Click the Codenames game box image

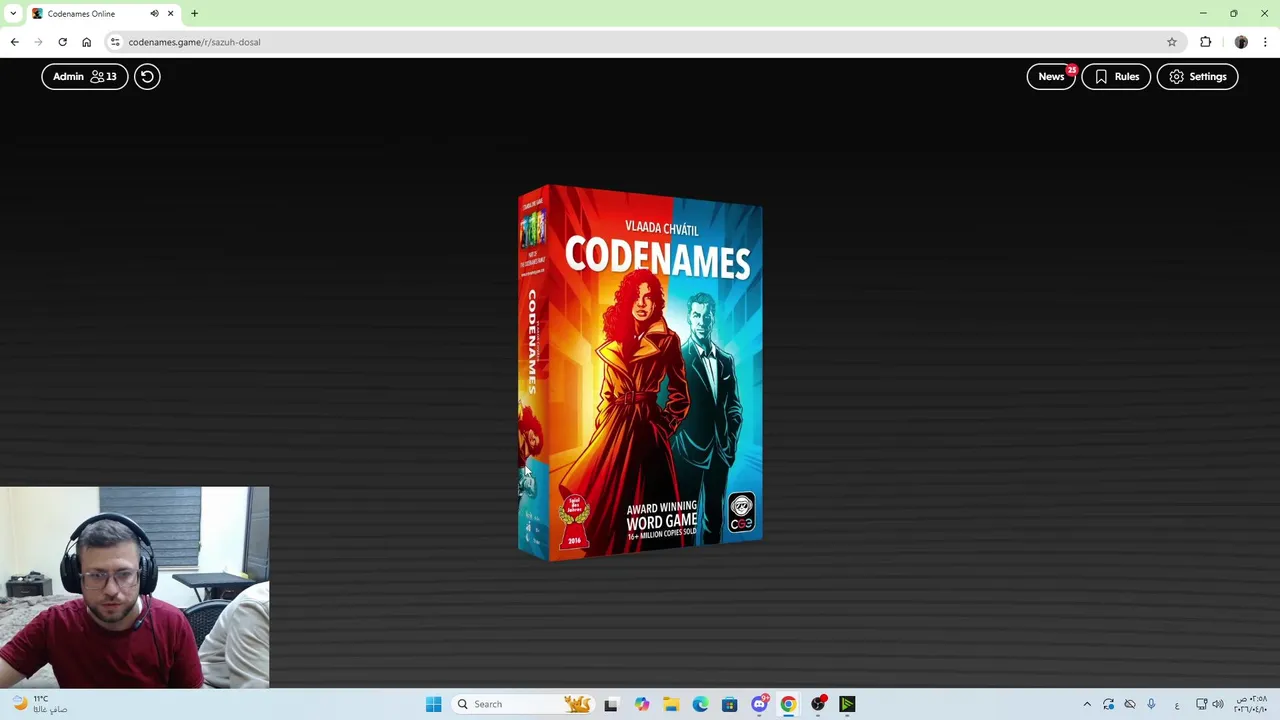(640, 372)
